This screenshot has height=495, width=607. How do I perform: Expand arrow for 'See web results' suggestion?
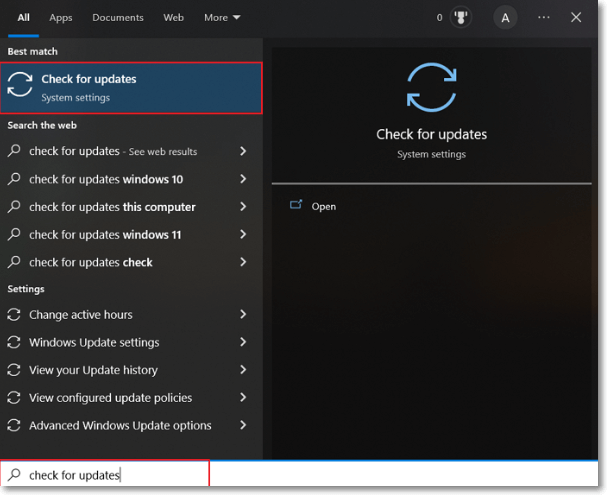point(243,151)
